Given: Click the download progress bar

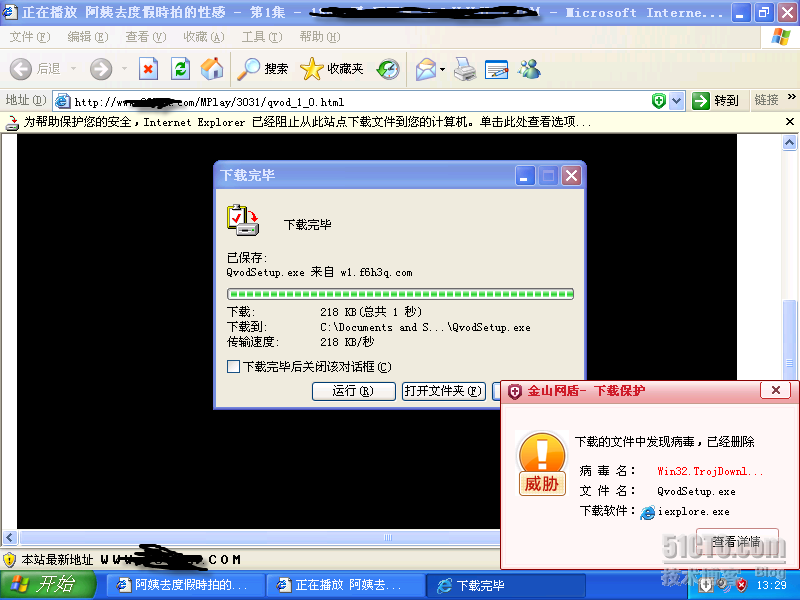Looking at the screenshot, I should 401,294.
